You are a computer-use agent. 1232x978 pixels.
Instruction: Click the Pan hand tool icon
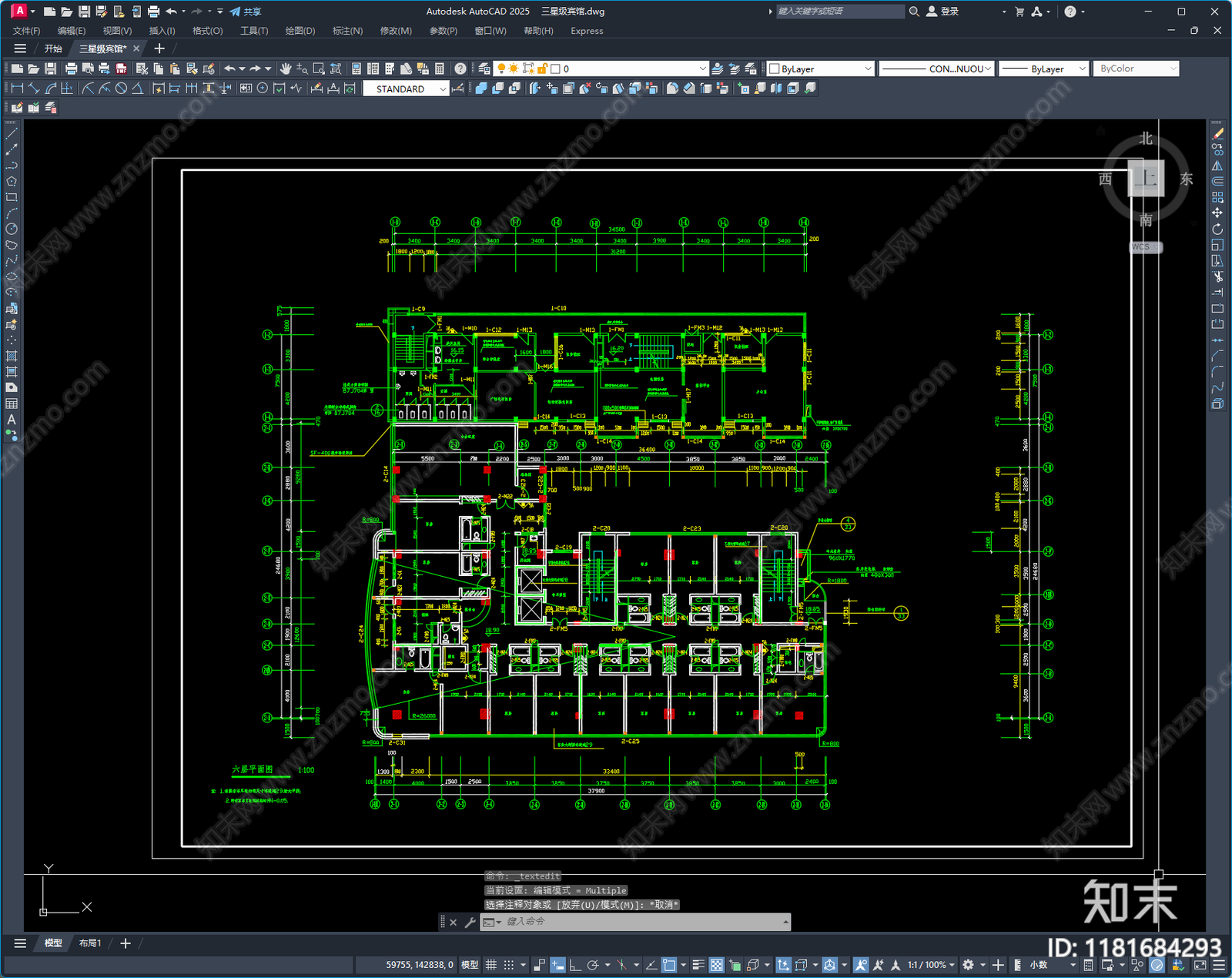point(286,69)
